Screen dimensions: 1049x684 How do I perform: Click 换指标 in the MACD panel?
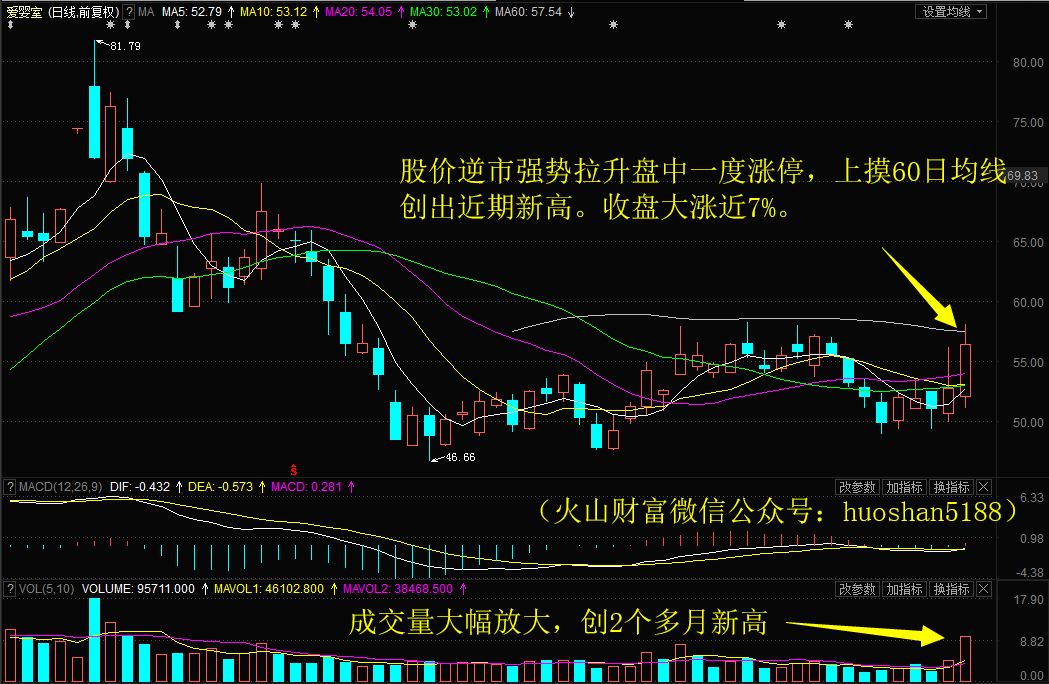951,487
